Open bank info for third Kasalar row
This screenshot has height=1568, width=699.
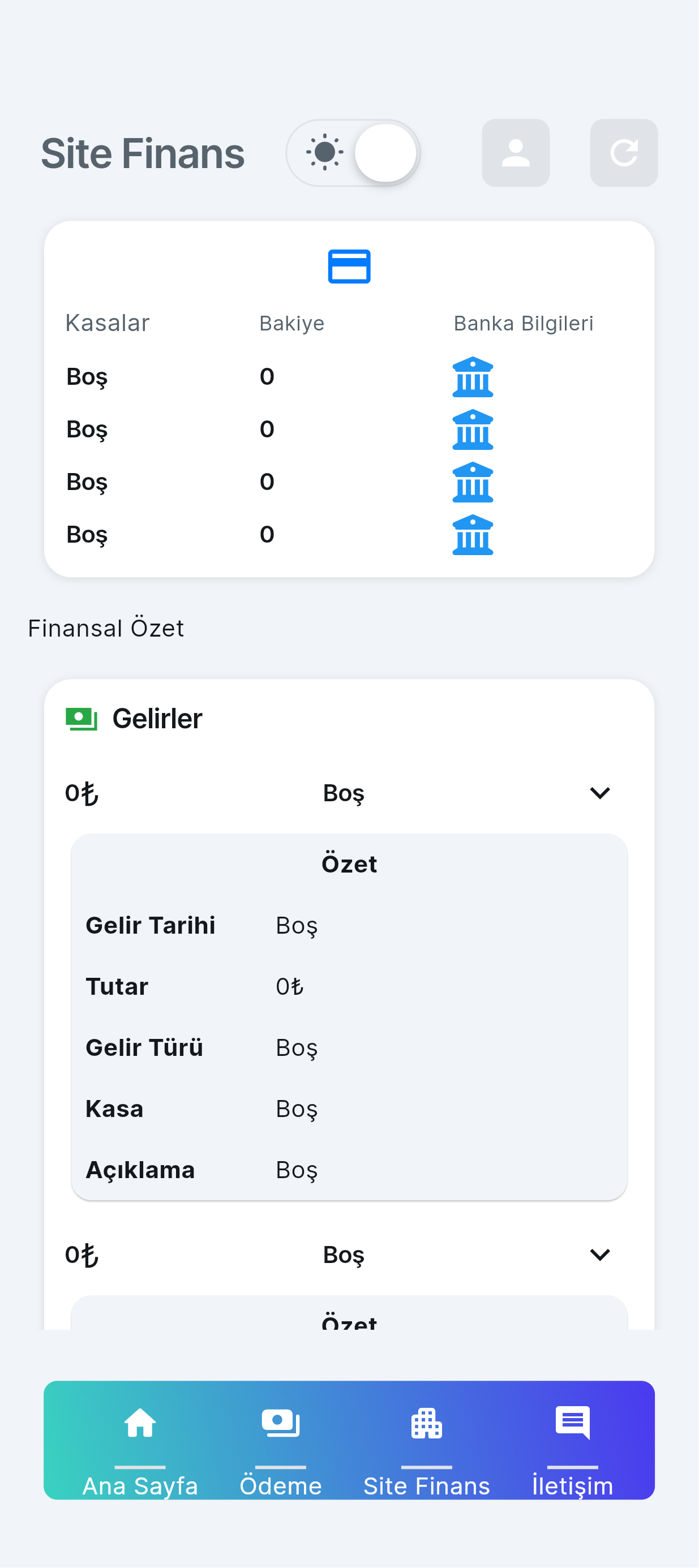(473, 482)
